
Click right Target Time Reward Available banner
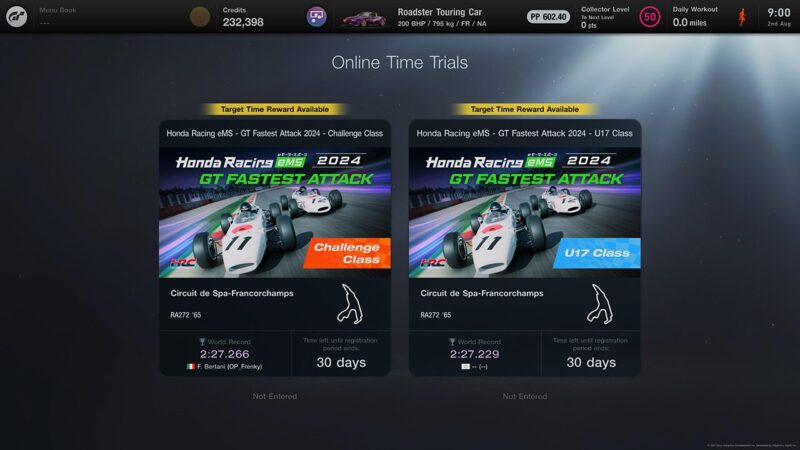(x=524, y=109)
